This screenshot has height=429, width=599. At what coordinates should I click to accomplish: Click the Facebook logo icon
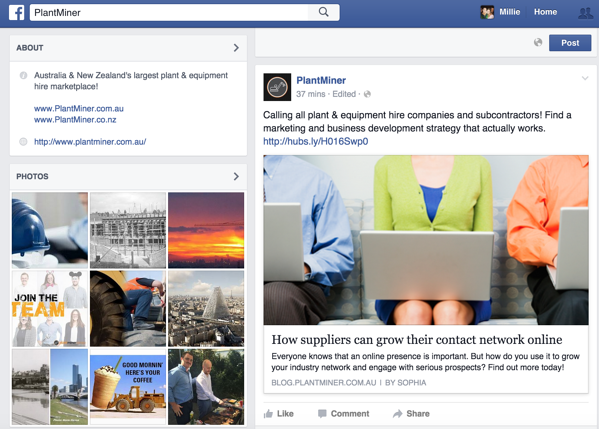pos(16,12)
